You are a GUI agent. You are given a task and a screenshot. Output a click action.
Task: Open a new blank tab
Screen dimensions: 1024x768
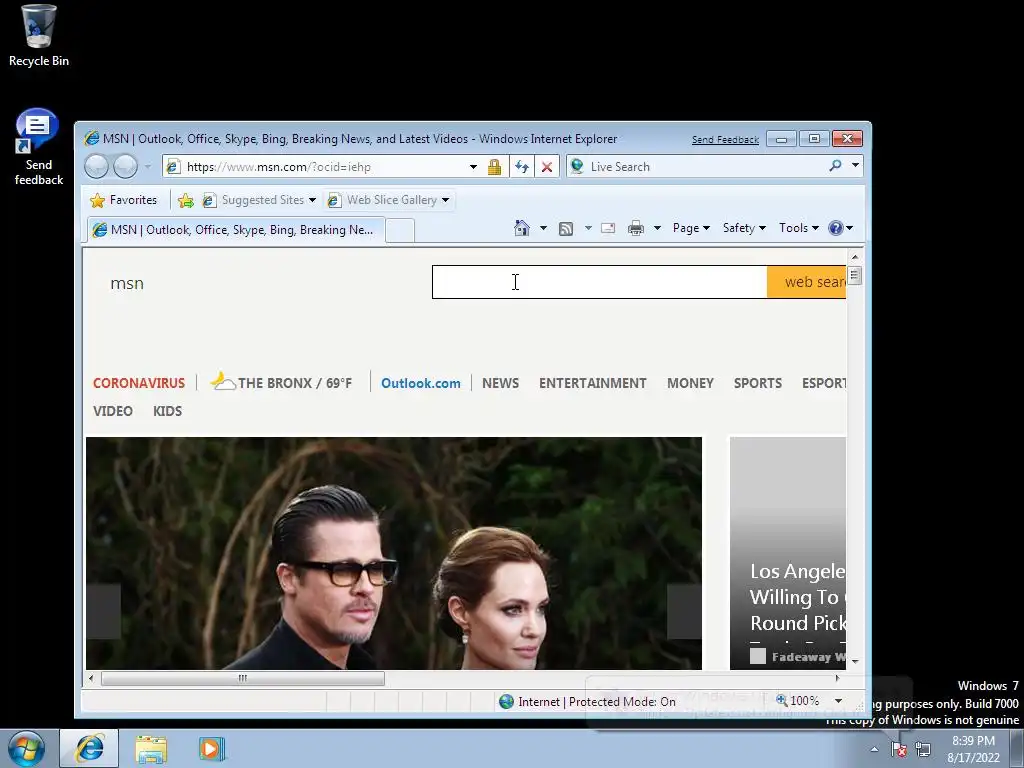[400, 231]
